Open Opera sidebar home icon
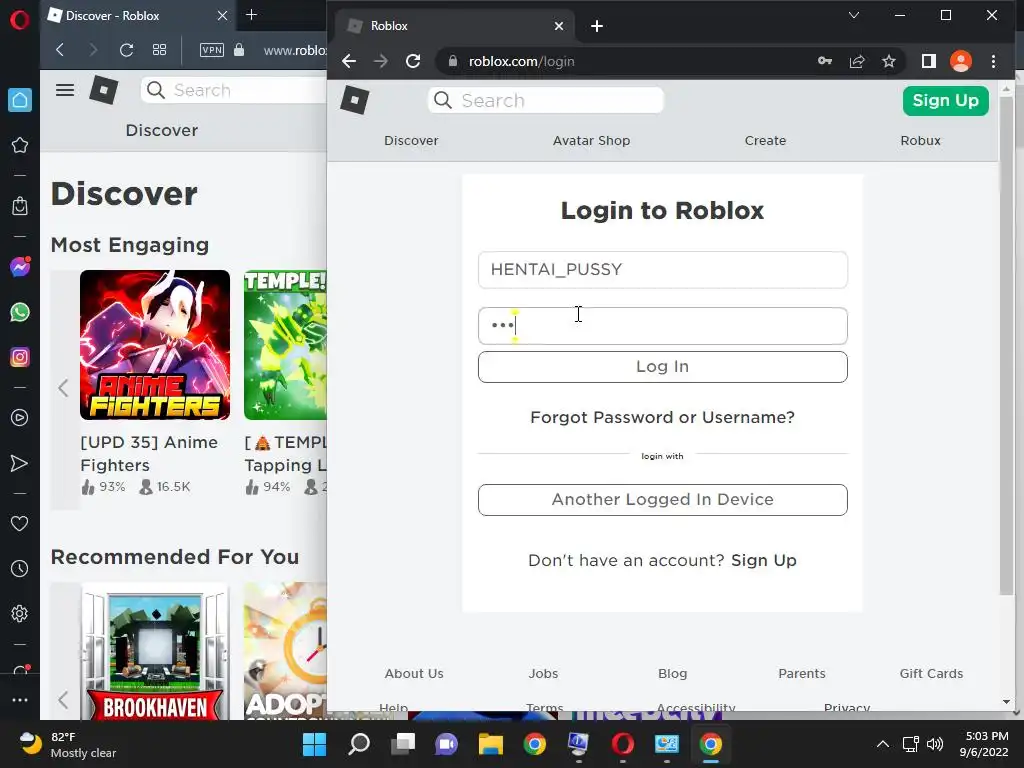This screenshot has width=1024, height=768. click(x=20, y=100)
